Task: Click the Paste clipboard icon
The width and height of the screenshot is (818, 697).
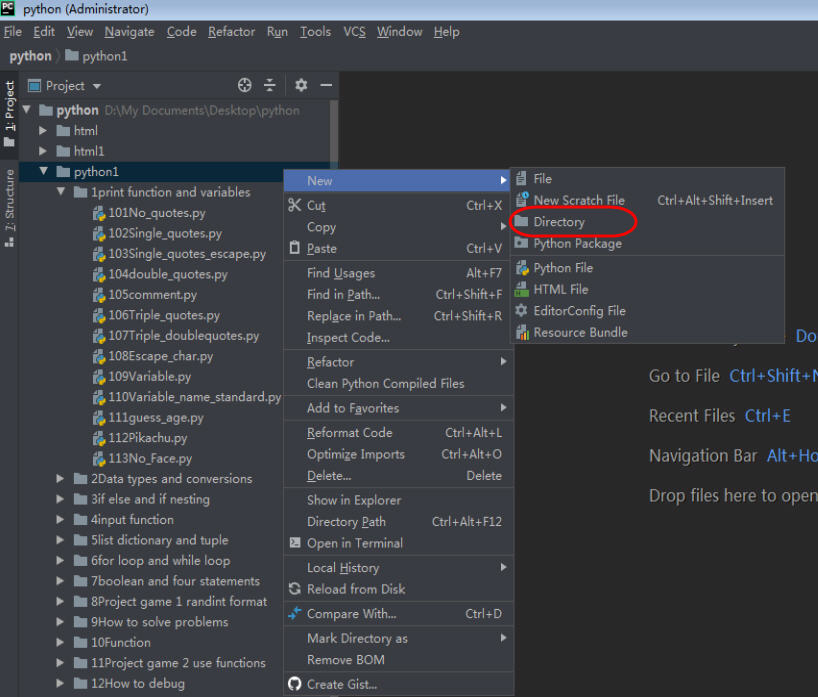Action: [x=295, y=248]
